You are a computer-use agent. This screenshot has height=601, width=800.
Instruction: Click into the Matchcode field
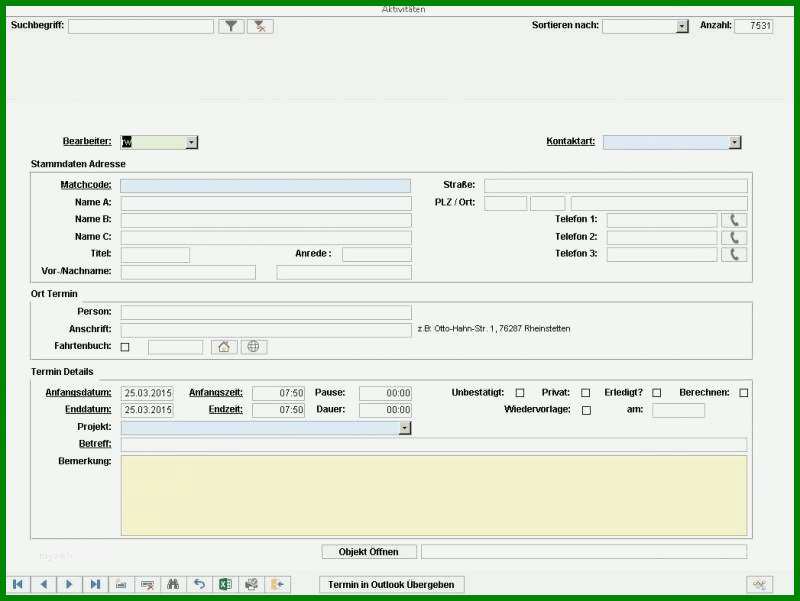pyautogui.click(x=265, y=186)
